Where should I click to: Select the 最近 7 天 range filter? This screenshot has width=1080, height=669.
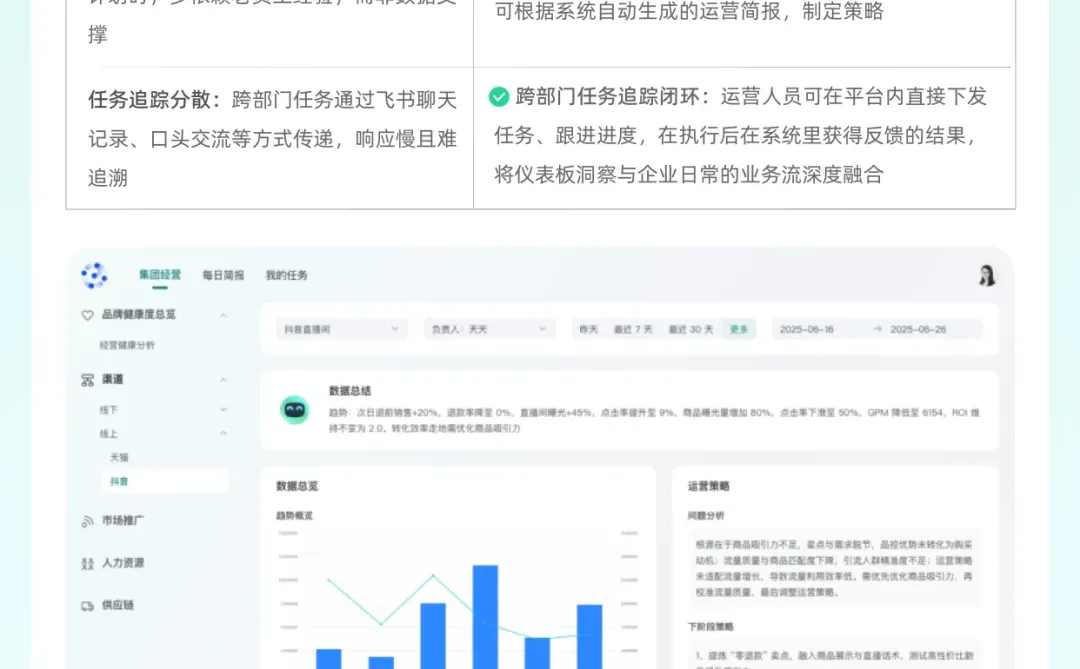point(634,328)
